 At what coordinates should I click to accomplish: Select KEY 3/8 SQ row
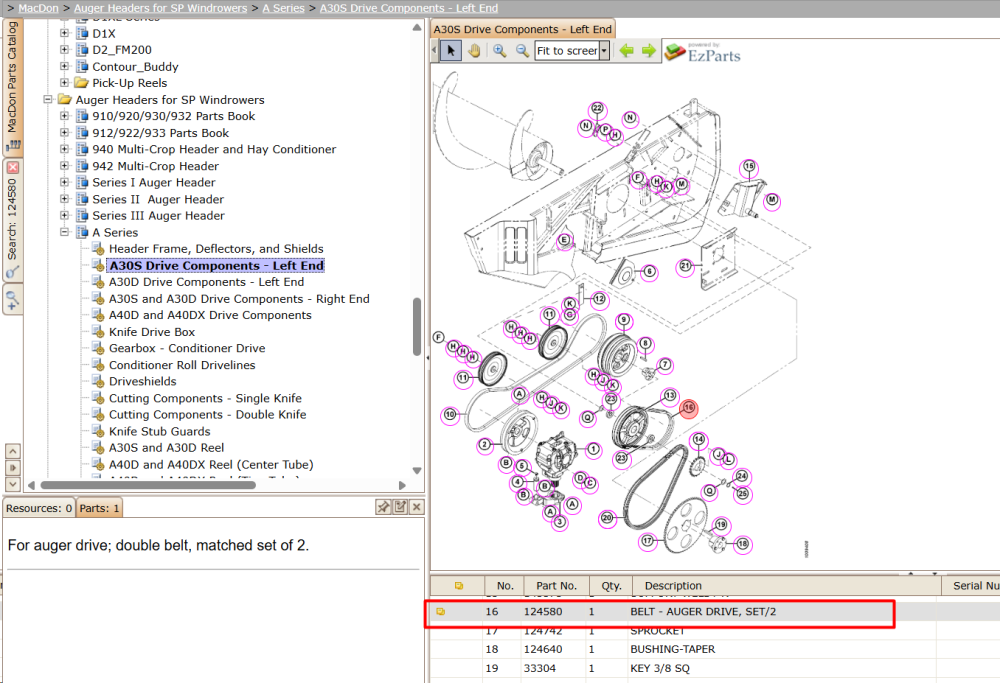tap(714, 668)
